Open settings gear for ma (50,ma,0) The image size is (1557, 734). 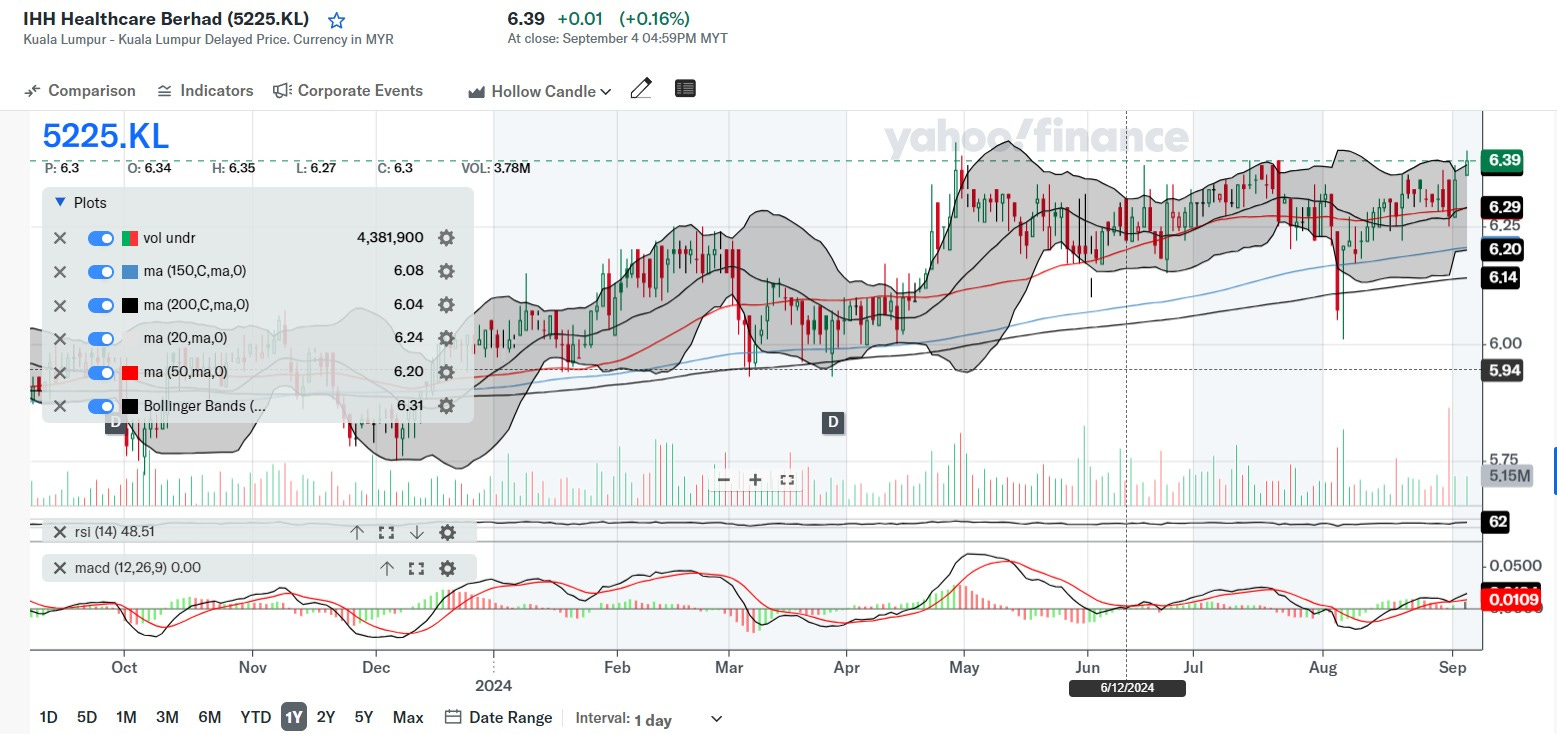click(446, 372)
